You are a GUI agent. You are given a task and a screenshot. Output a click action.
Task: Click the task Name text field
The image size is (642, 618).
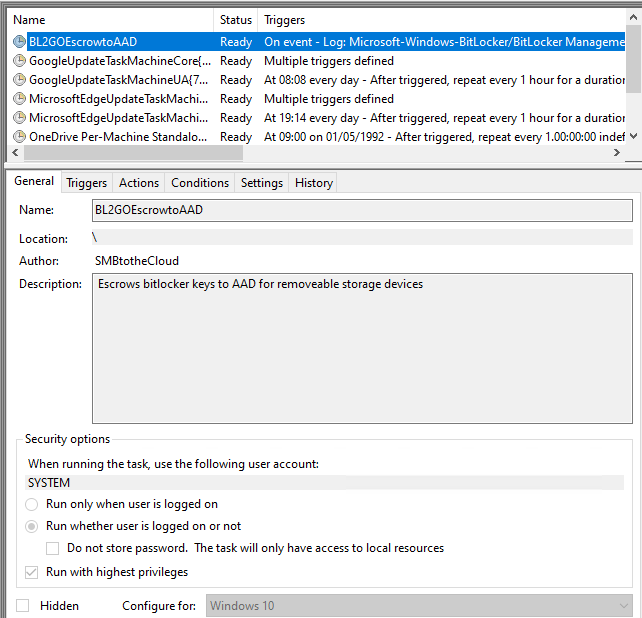[x=361, y=211]
